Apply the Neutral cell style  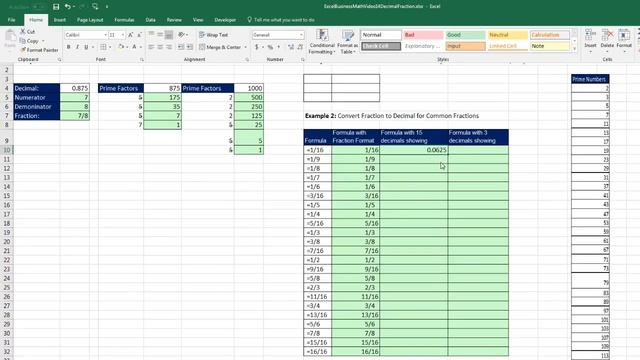[x=508, y=35]
